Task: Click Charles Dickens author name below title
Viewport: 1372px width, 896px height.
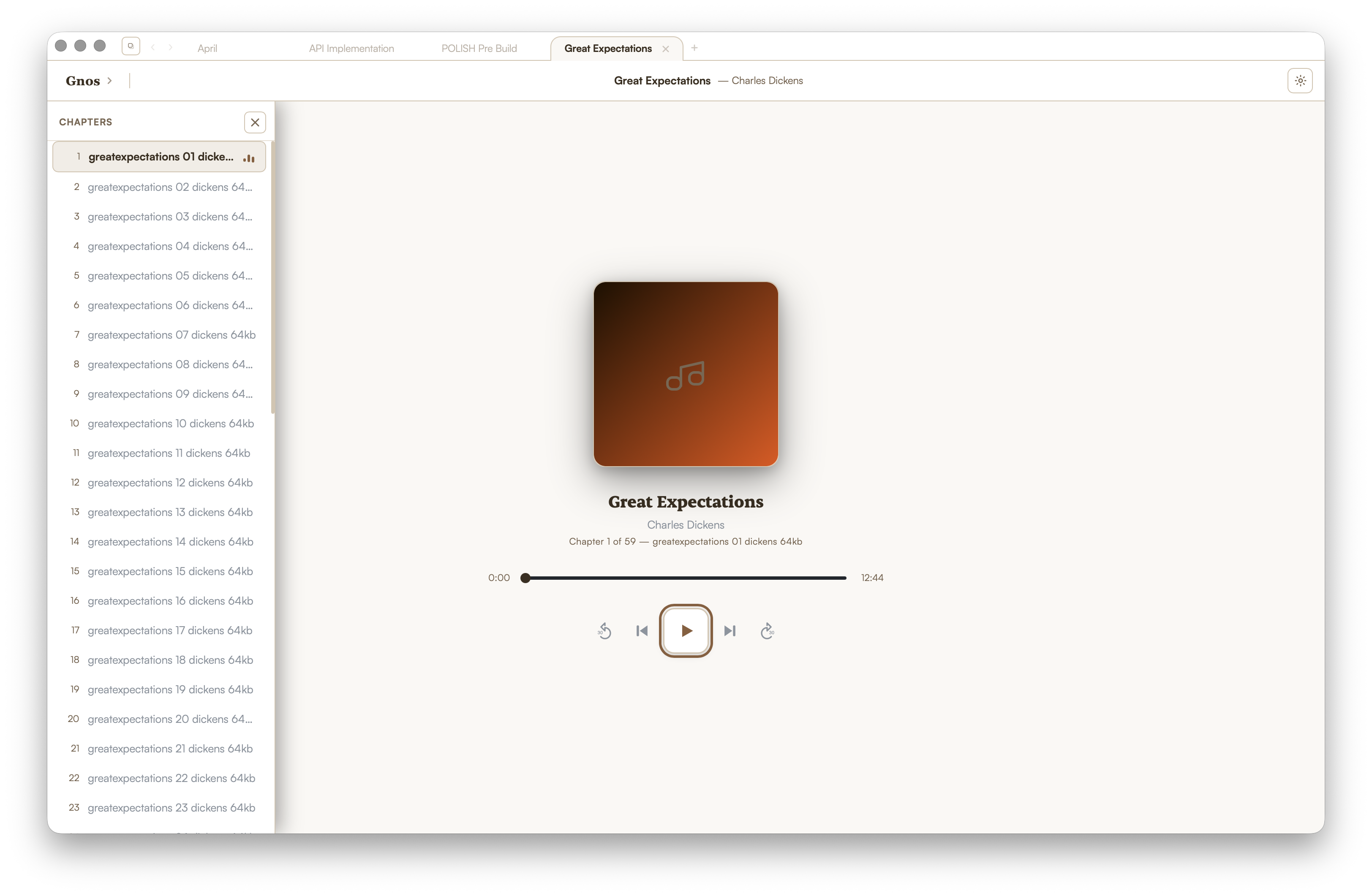Action: (686, 525)
